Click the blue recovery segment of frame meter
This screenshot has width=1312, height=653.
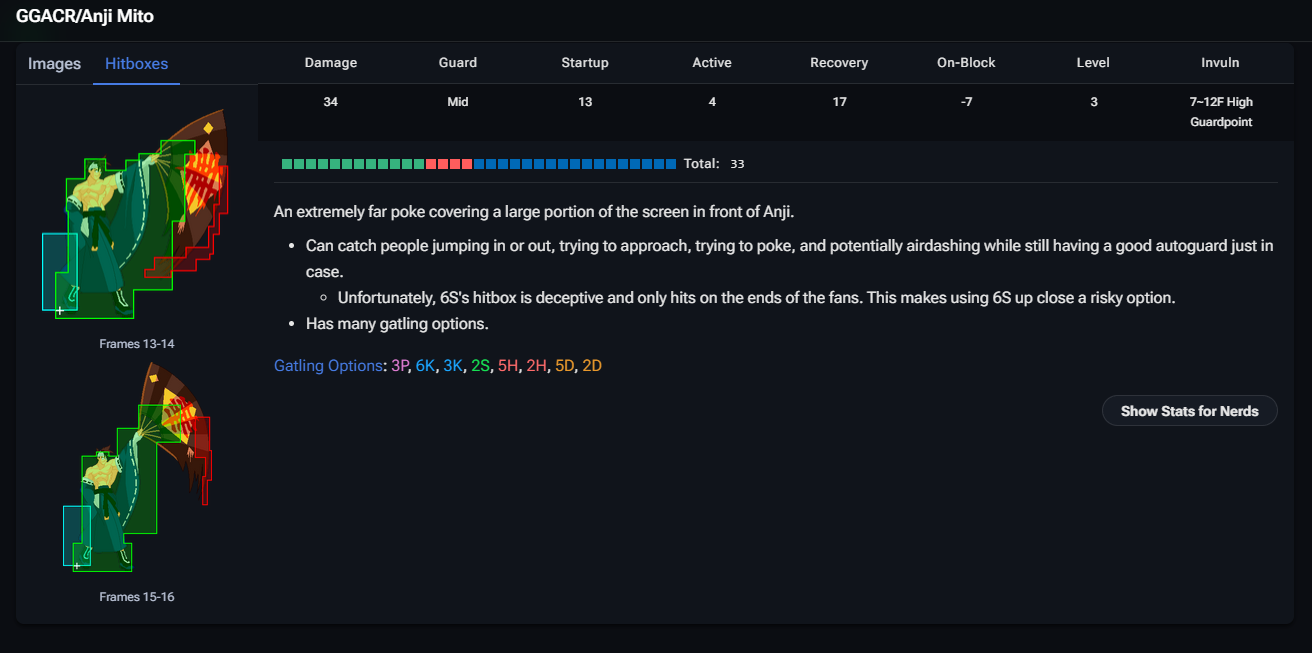click(x=575, y=164)
